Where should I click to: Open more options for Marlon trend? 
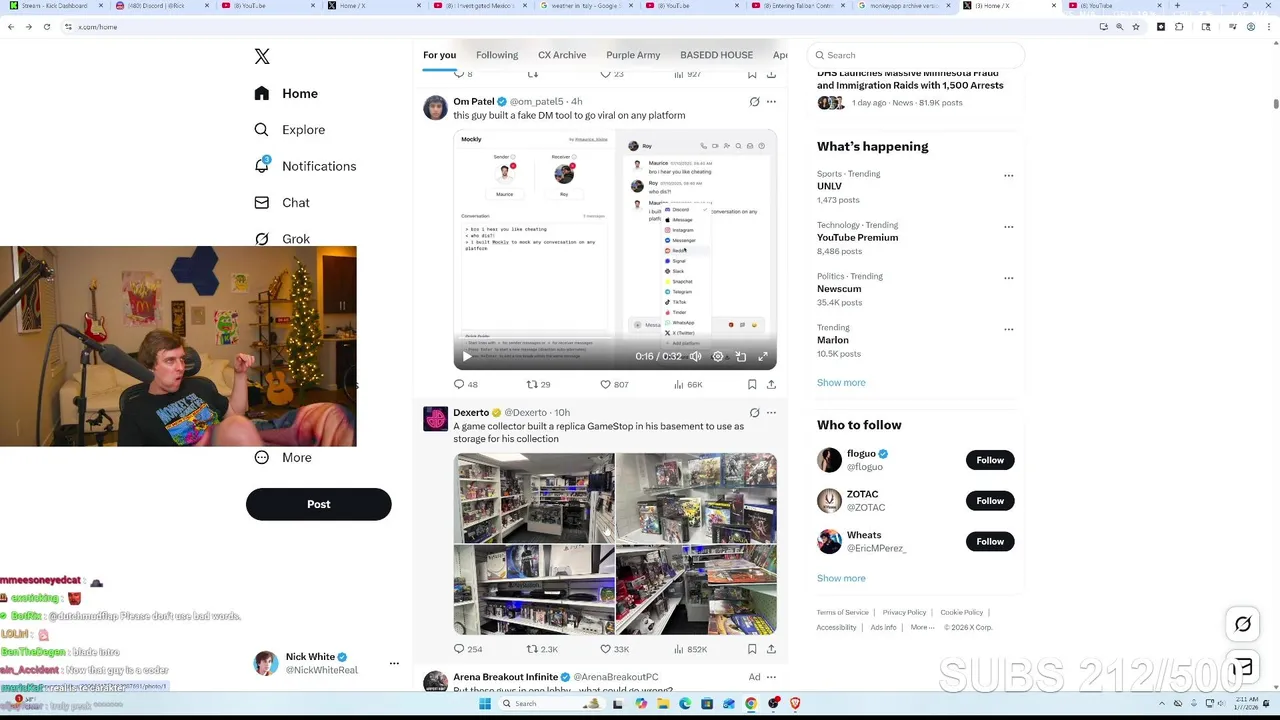[1008, 329]
